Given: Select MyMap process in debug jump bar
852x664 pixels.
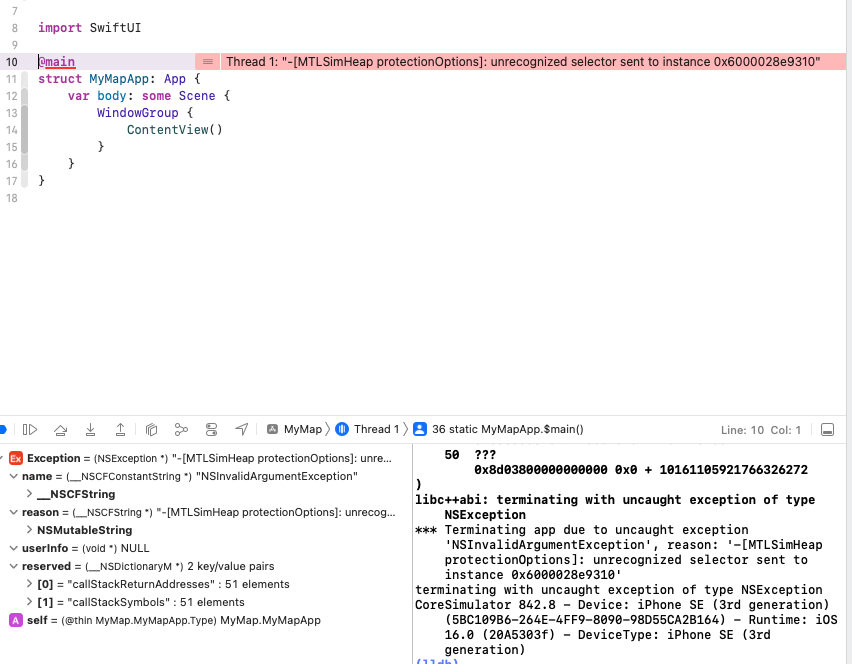Looking at the screenshot, I should (x=295, y=429).
